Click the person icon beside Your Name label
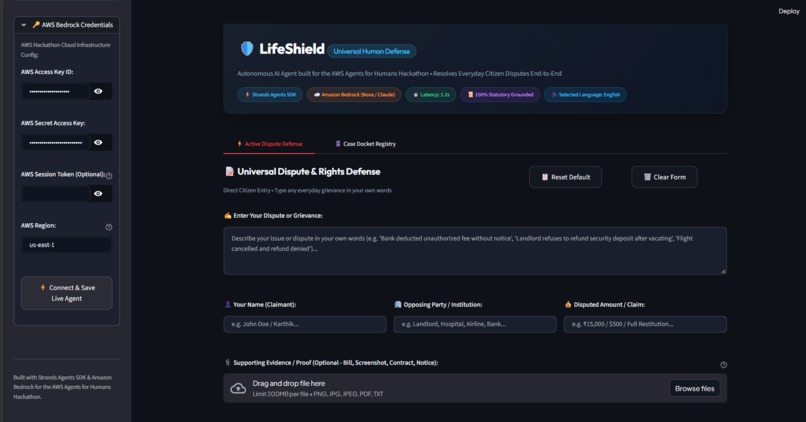The image size is (806, 422). point(228,304)
